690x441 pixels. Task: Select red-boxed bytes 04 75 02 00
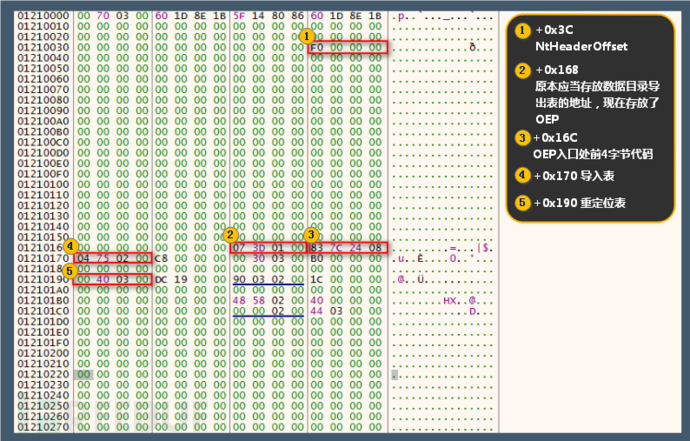point(112,257)
